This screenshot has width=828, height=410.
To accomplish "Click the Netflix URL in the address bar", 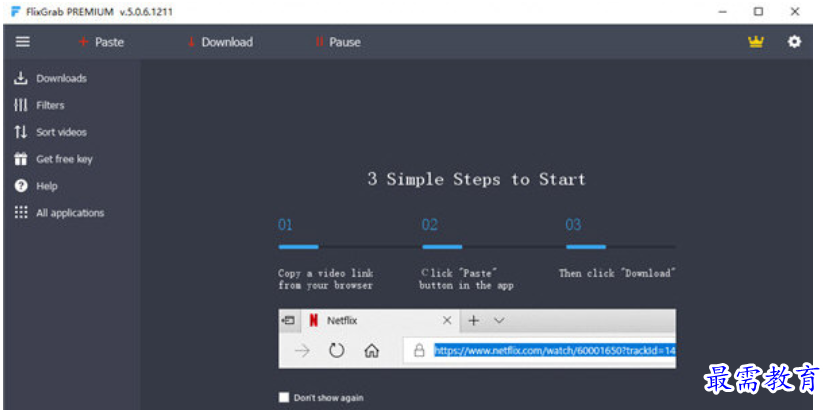I will tap(554, 350).
